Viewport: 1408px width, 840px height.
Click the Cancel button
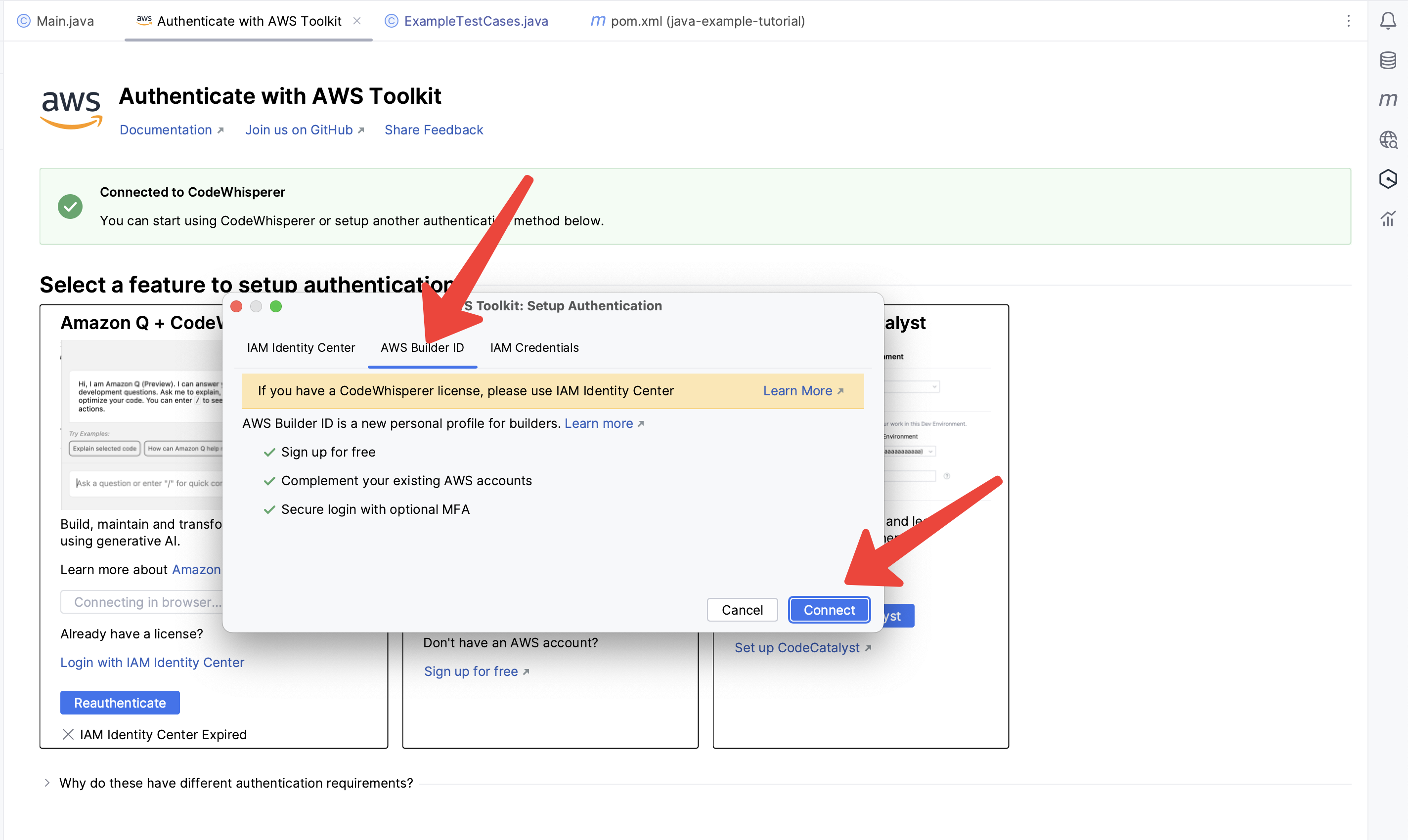[x=742, y=610]
